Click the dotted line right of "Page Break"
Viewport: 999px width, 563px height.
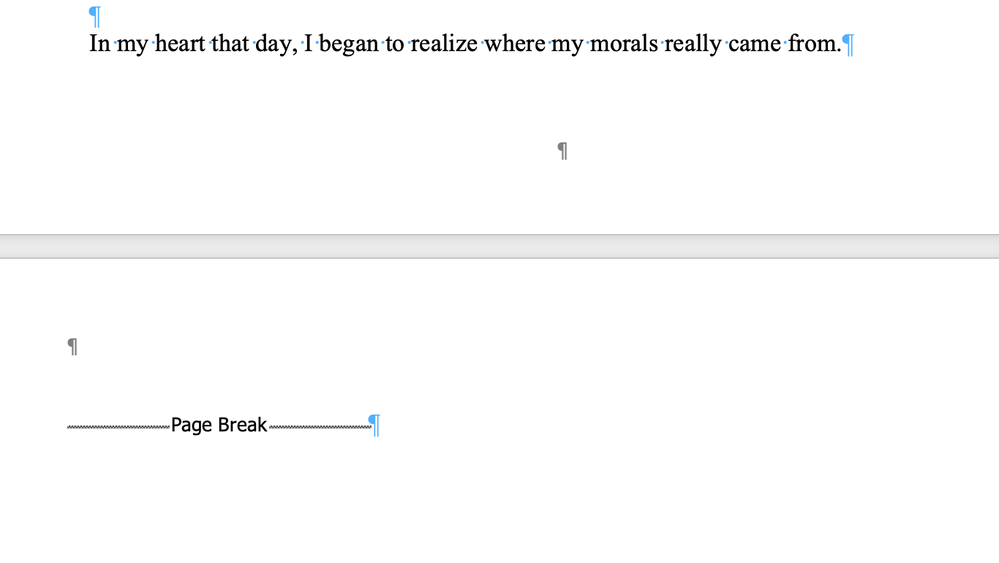point(320,427)
